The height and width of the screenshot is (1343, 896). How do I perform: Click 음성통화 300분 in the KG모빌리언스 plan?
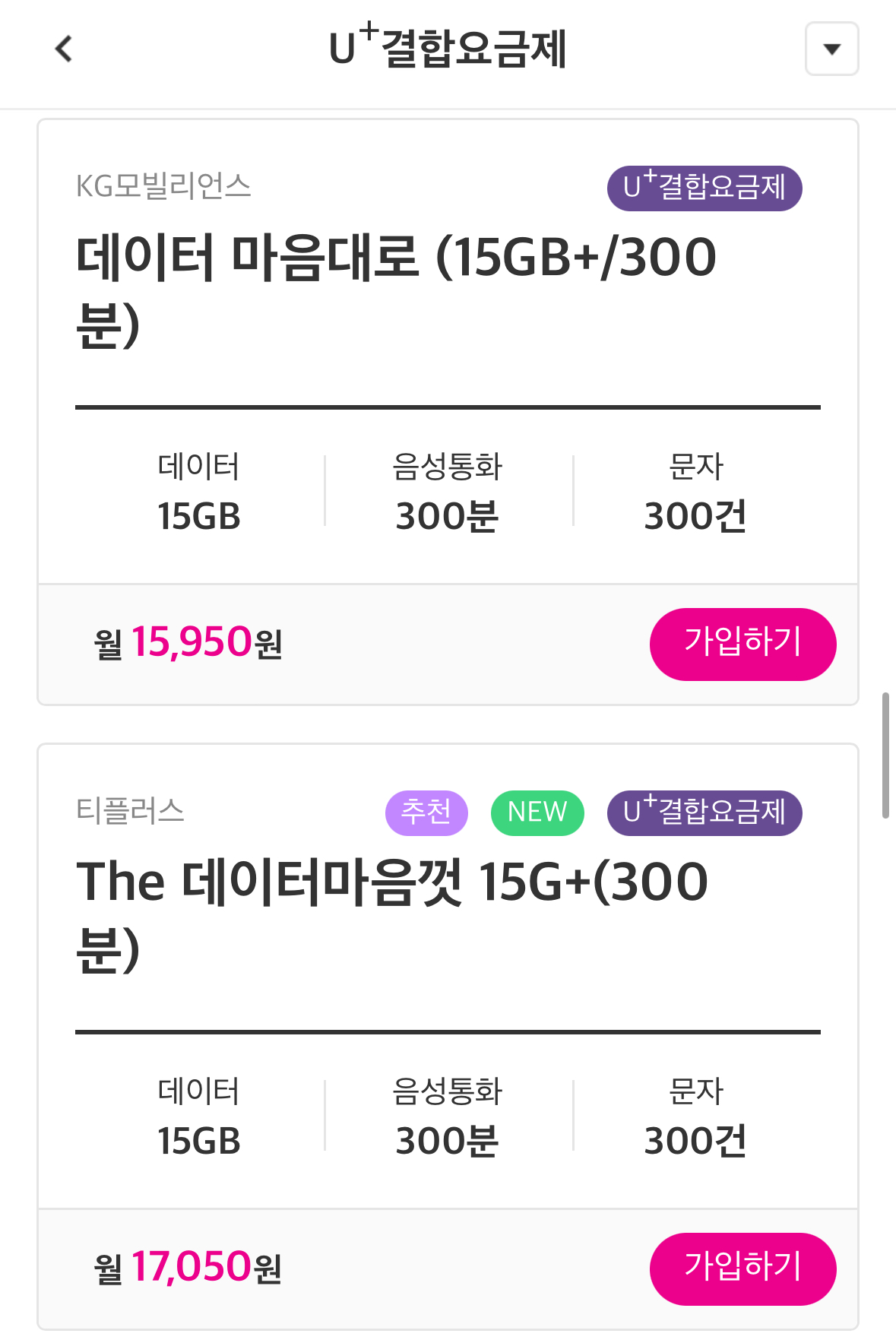[x=447, y=492]
